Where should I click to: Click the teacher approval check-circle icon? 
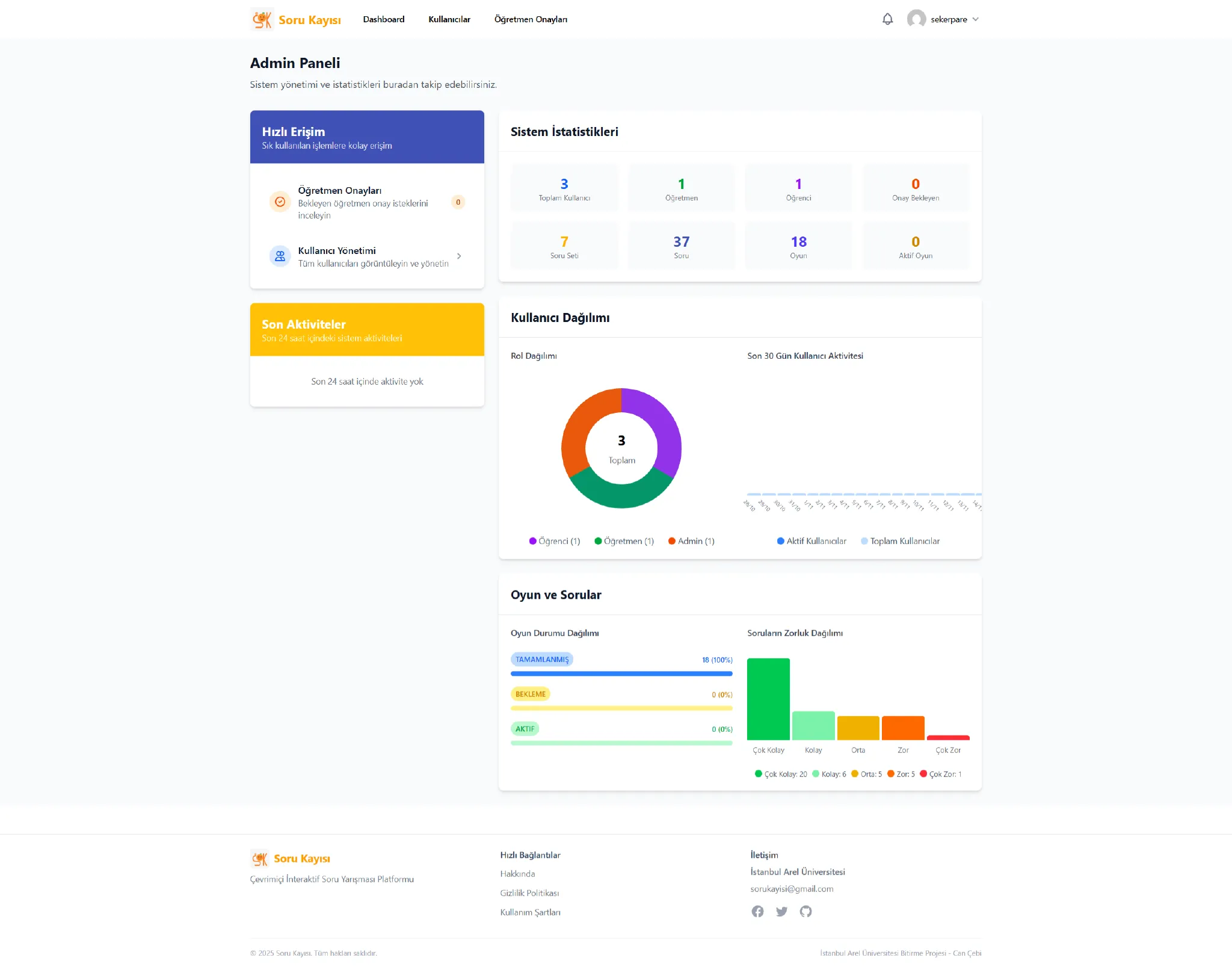click(x=280, y=202)
